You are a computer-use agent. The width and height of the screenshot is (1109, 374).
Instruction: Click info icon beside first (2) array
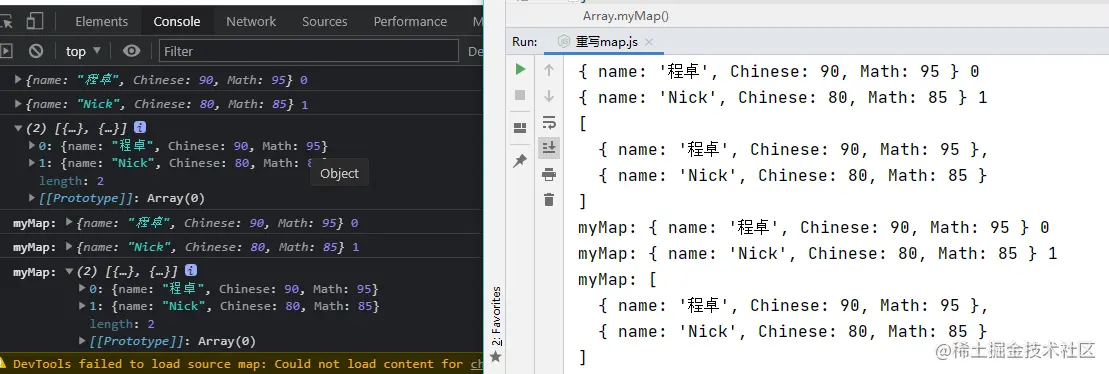(140, 127)
